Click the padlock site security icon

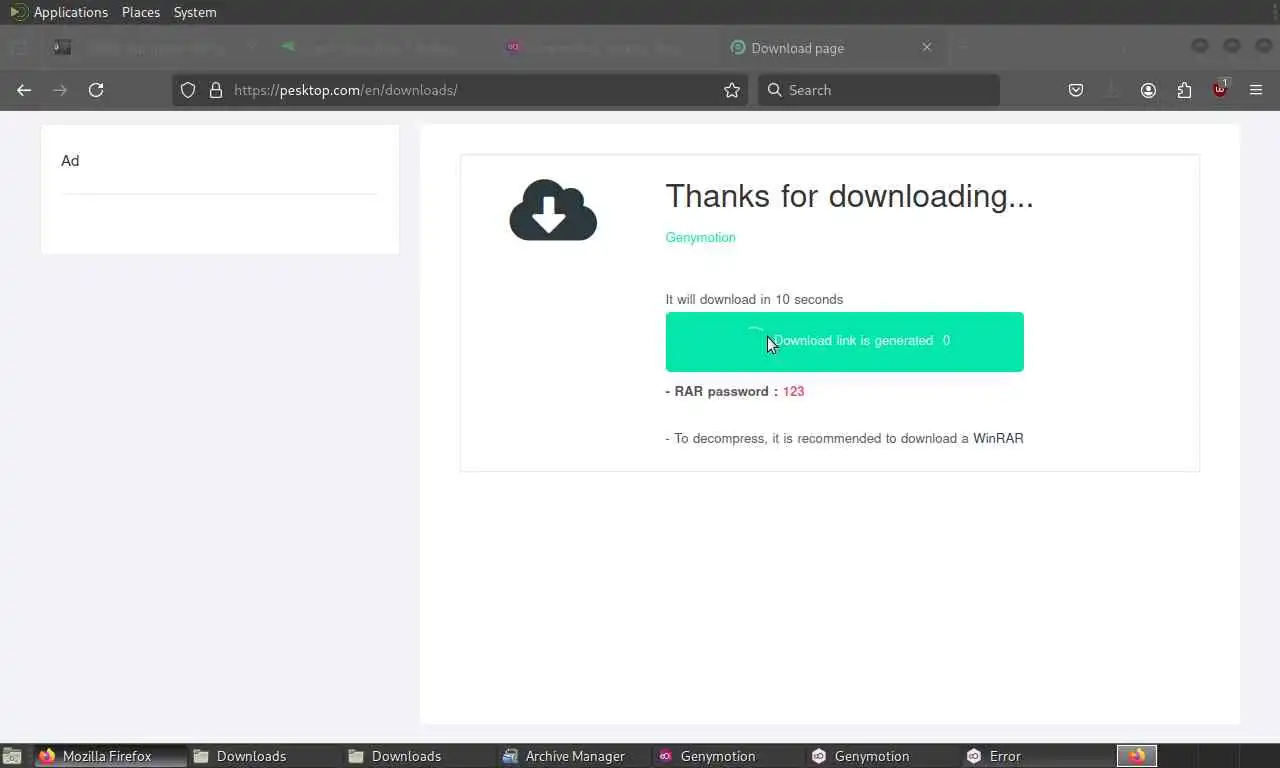pyautogui.click(x=215, y=90)
